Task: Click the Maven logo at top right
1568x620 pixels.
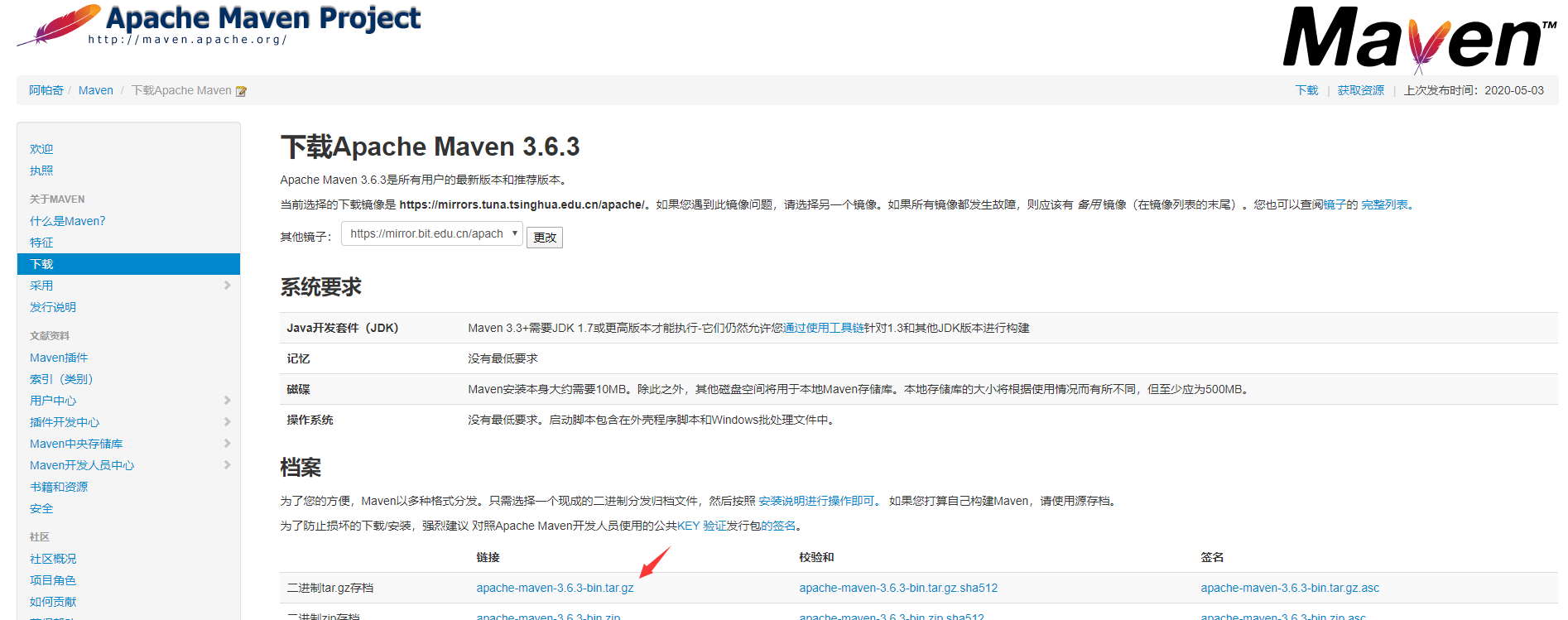Action: click(x=1419, y=39)
